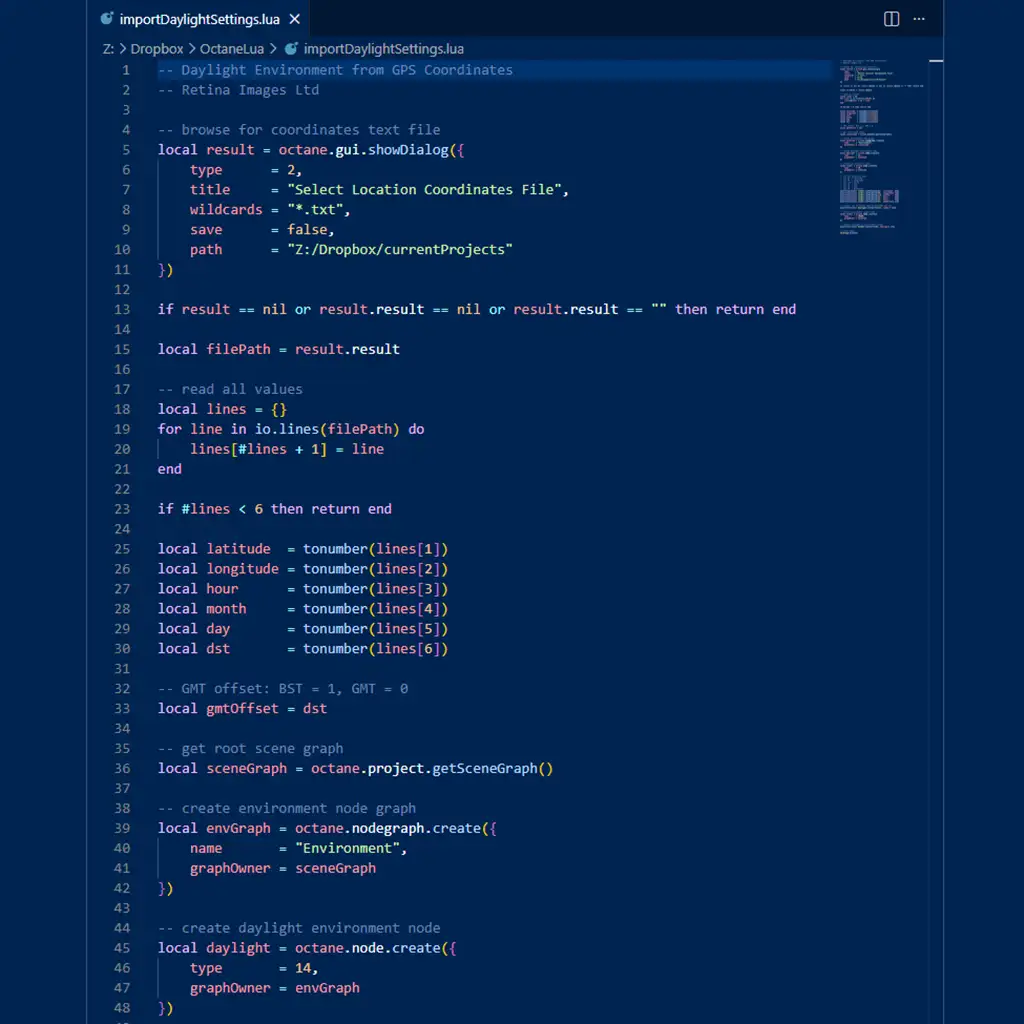
Task: Click 'filePath' variable on line 15
Action: [238, 349]
